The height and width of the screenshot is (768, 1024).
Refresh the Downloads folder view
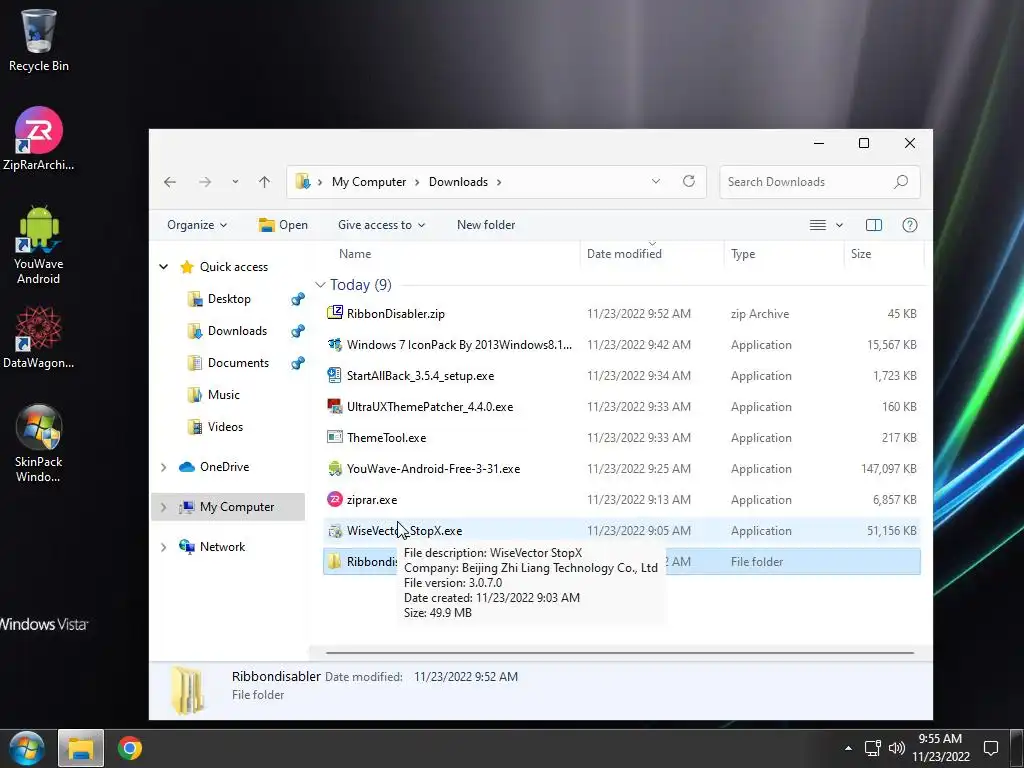689,182
